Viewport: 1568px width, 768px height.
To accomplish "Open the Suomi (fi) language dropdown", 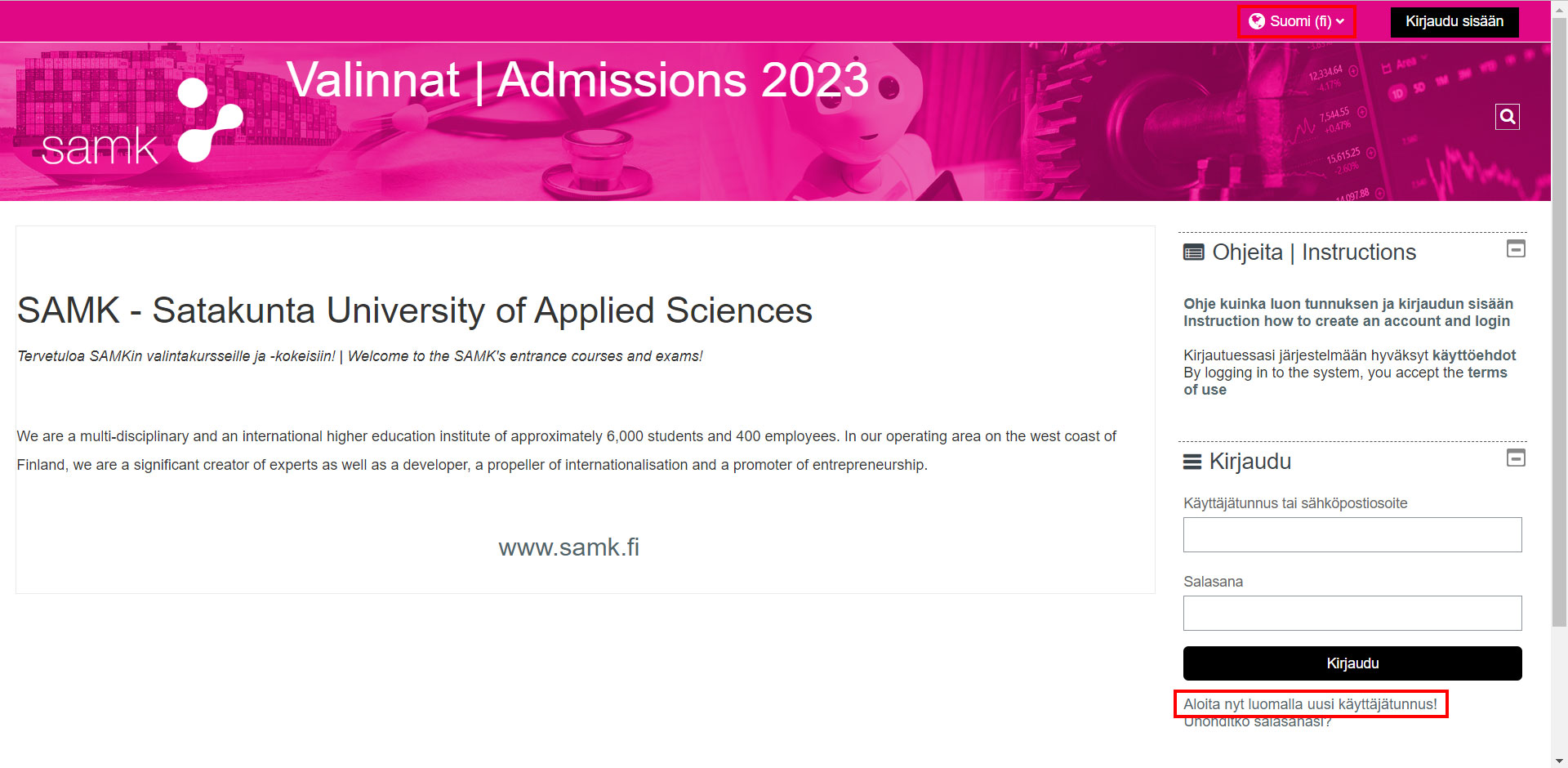I will click(x=1297, y=21).
